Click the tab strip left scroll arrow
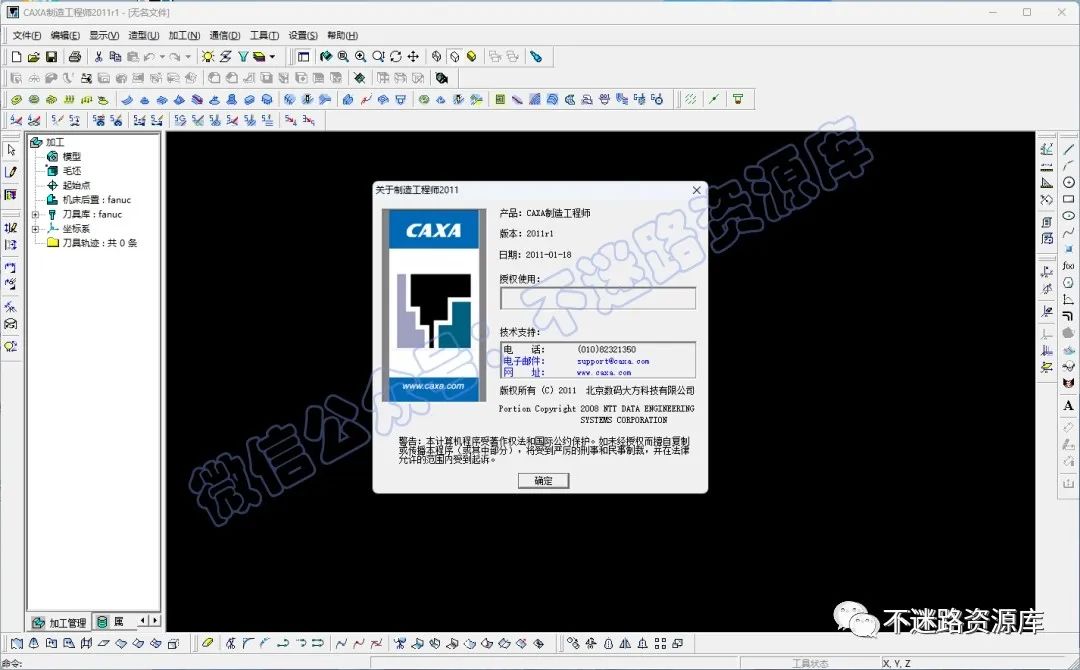The width and height of the screenshot is (1080, 670). [143, 621]
